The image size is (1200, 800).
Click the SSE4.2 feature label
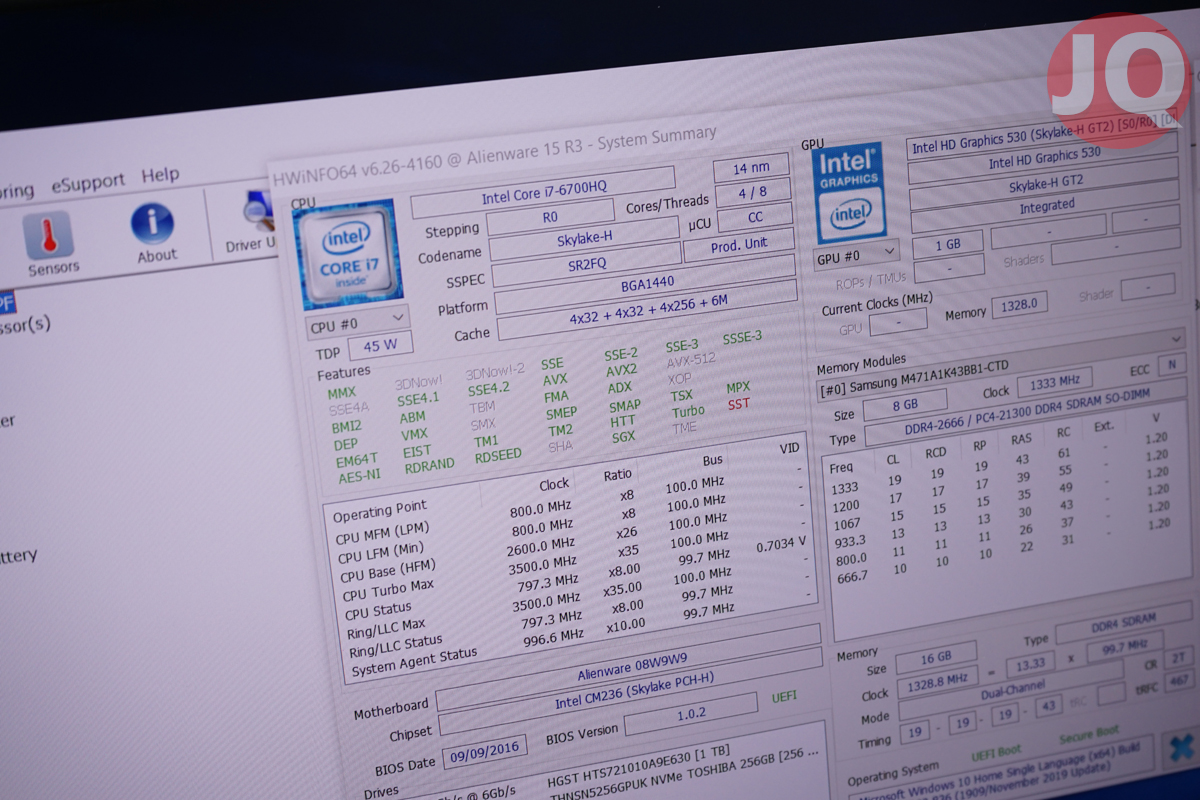coord(488,389)
